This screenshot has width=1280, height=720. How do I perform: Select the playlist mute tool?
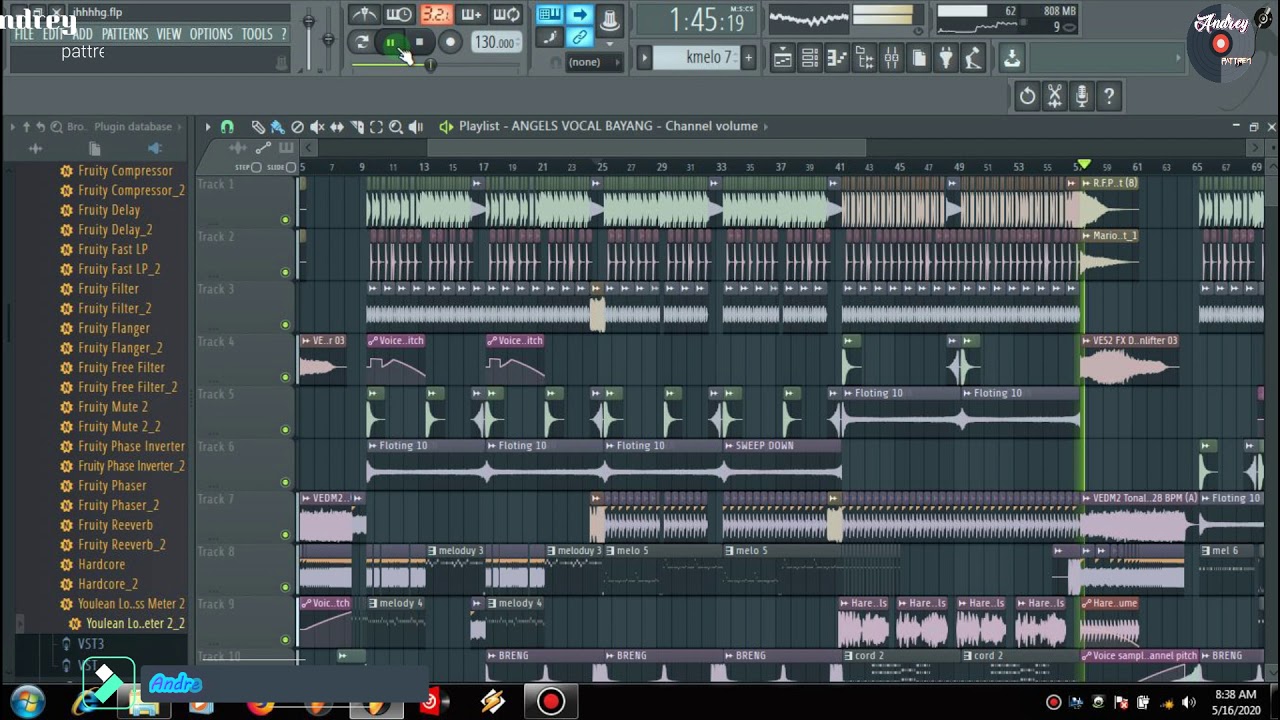tap(317, 127)
